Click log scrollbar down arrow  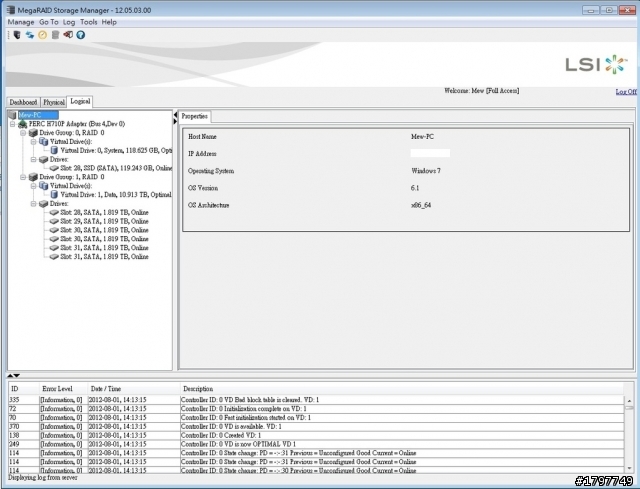629,468
